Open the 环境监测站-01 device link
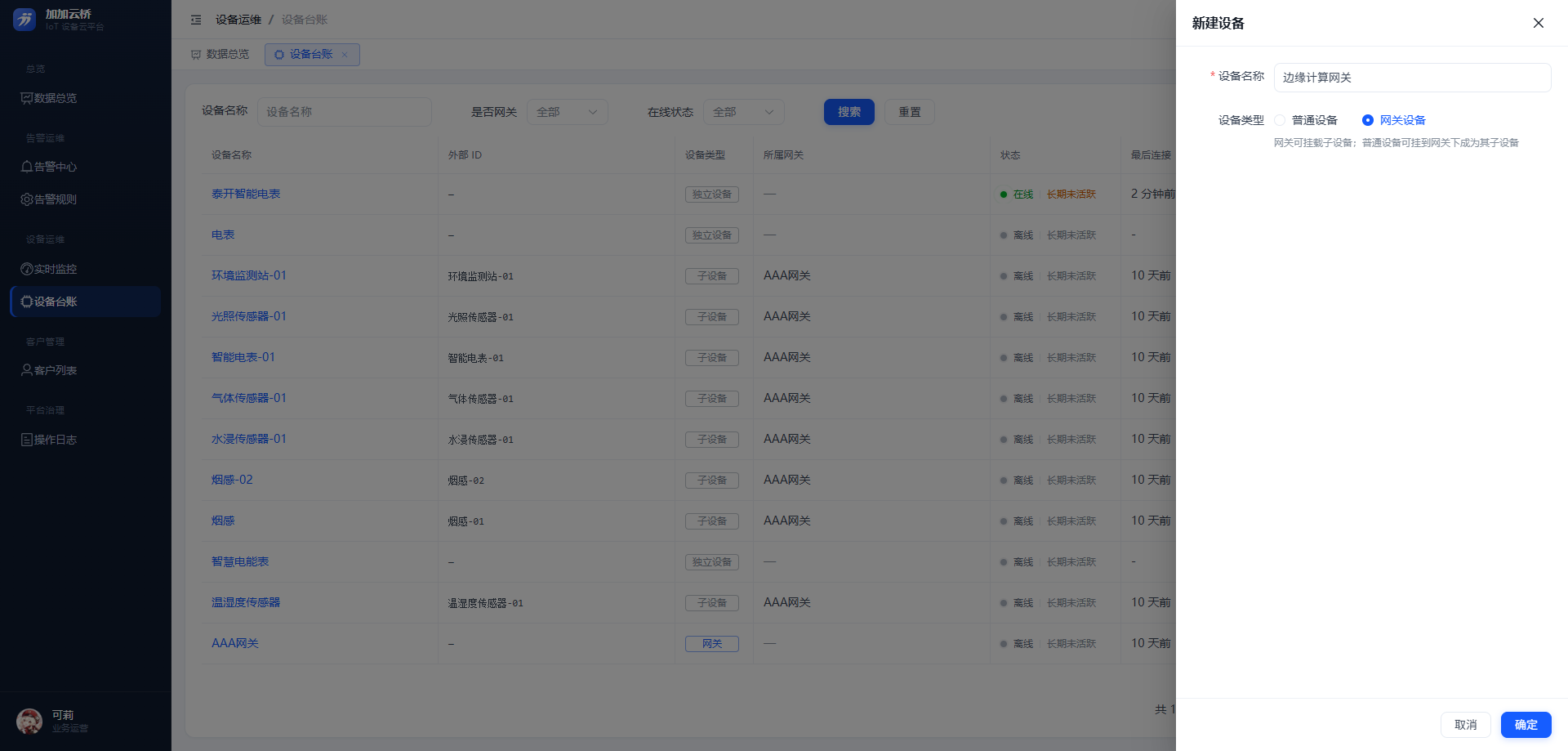Image resolution: width=1568 pixels, height=751 pixels. (249, 275)
